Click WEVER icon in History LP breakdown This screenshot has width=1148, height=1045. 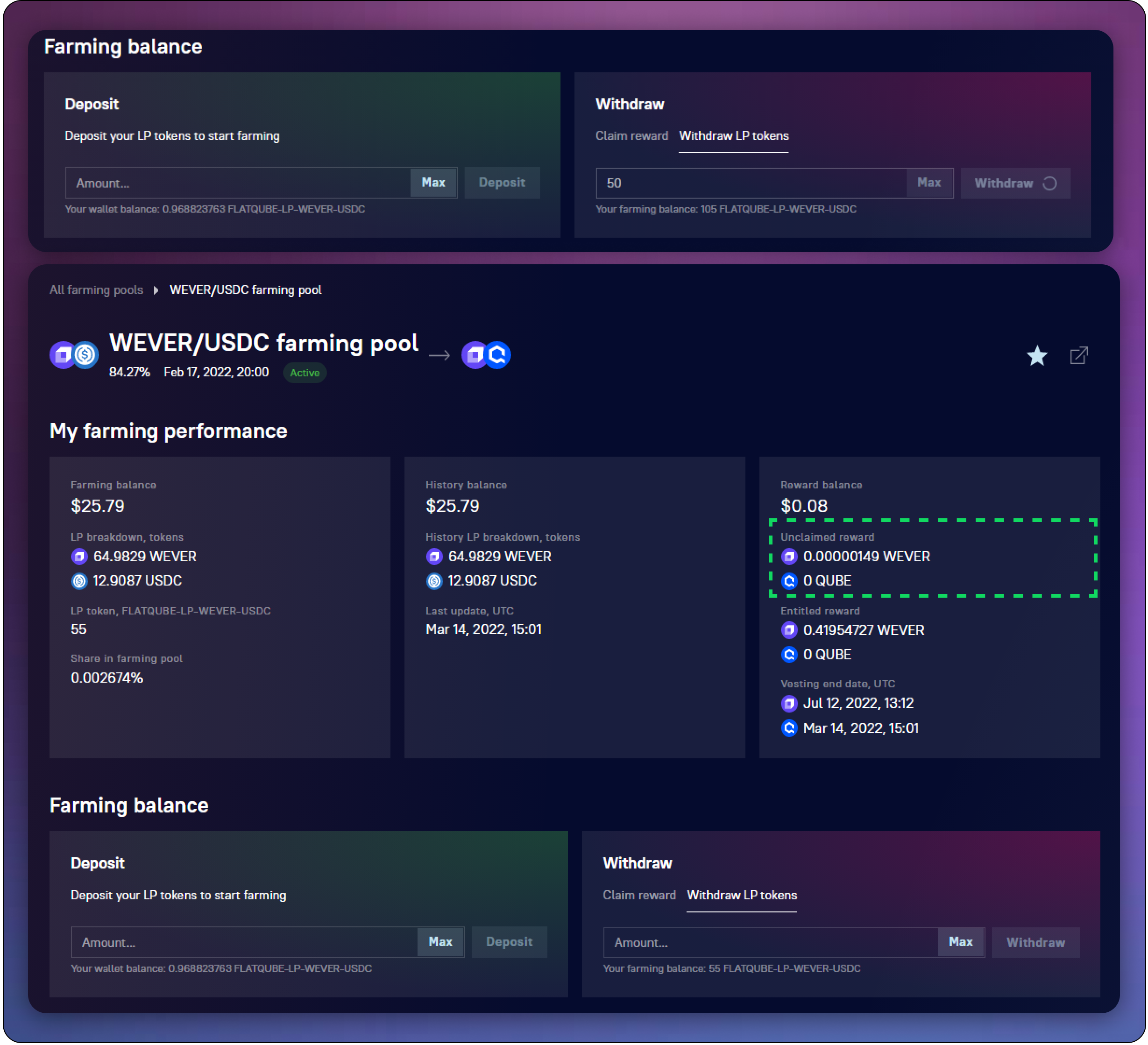pos(434,557)
